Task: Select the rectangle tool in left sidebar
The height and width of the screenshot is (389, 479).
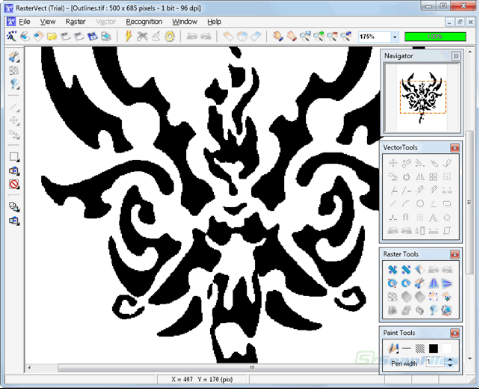Action: pos(14,156)
